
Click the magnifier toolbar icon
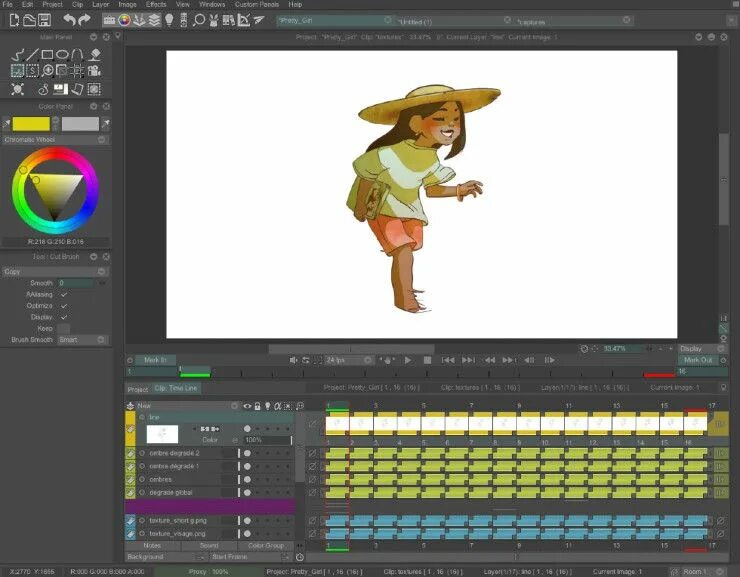[200, 20]
